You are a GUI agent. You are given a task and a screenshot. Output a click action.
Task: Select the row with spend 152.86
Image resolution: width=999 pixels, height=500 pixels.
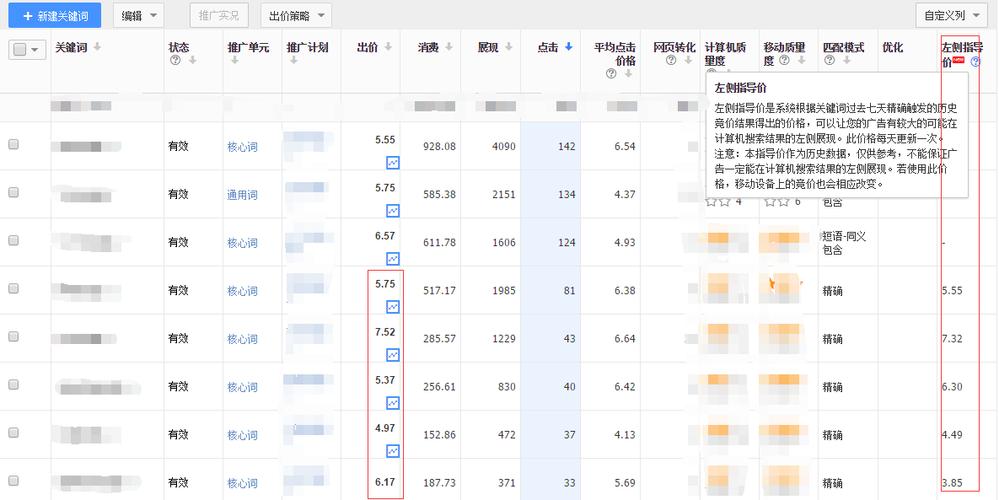[13, 432]
